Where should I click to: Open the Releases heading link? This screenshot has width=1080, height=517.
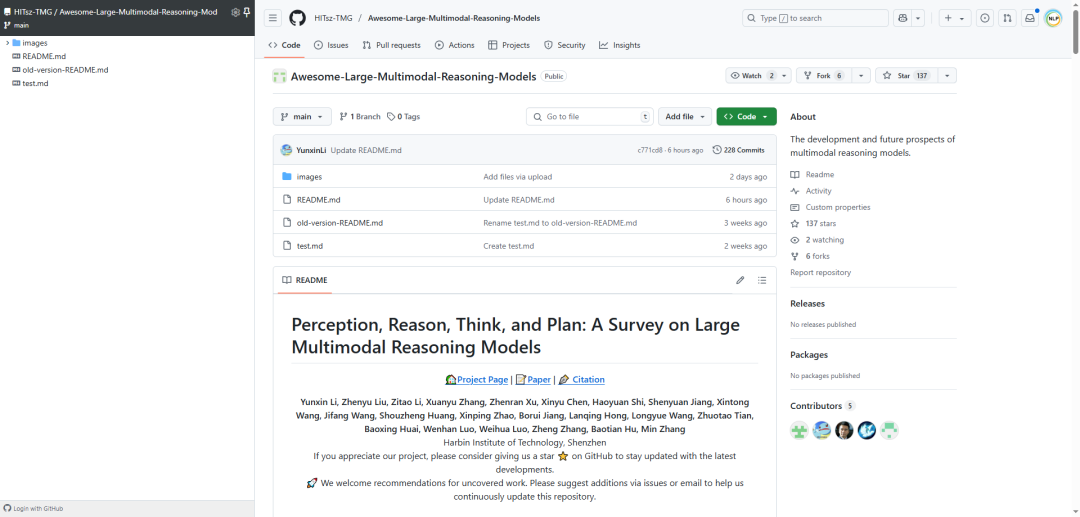(807, 304)
